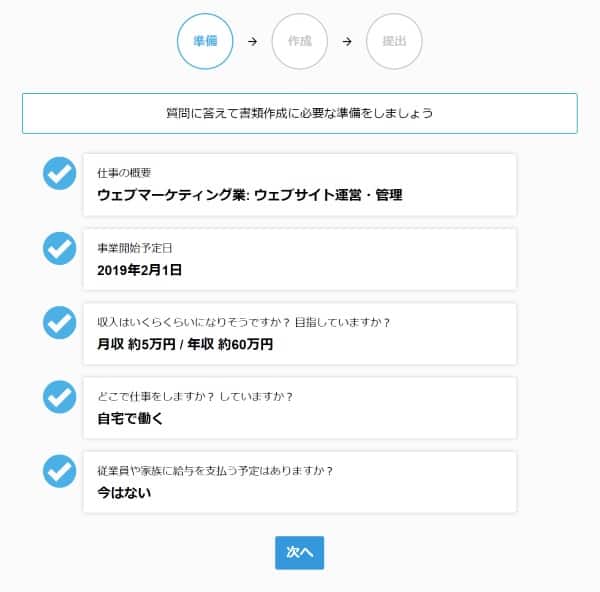This screenshot has height=592, width=600.
Task: Click the checkmark beside 仕事の概要
Action: point(60,173)
